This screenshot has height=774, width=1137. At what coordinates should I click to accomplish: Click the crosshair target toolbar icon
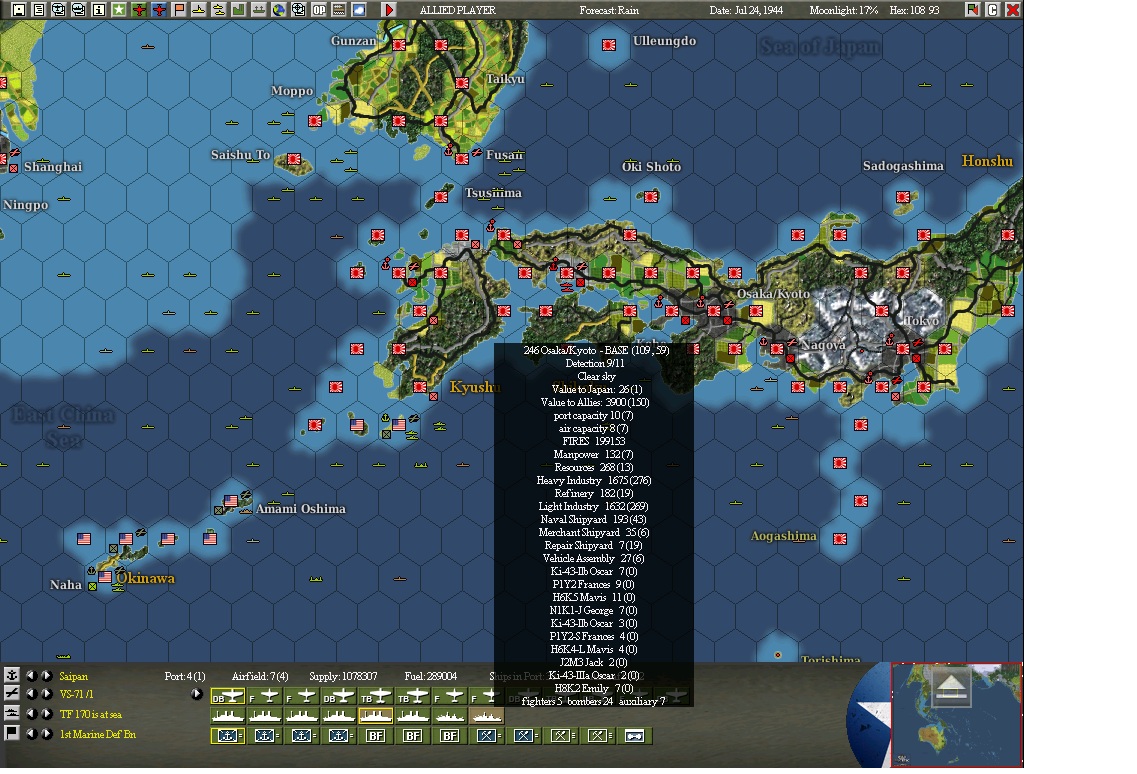pos(298,10)
